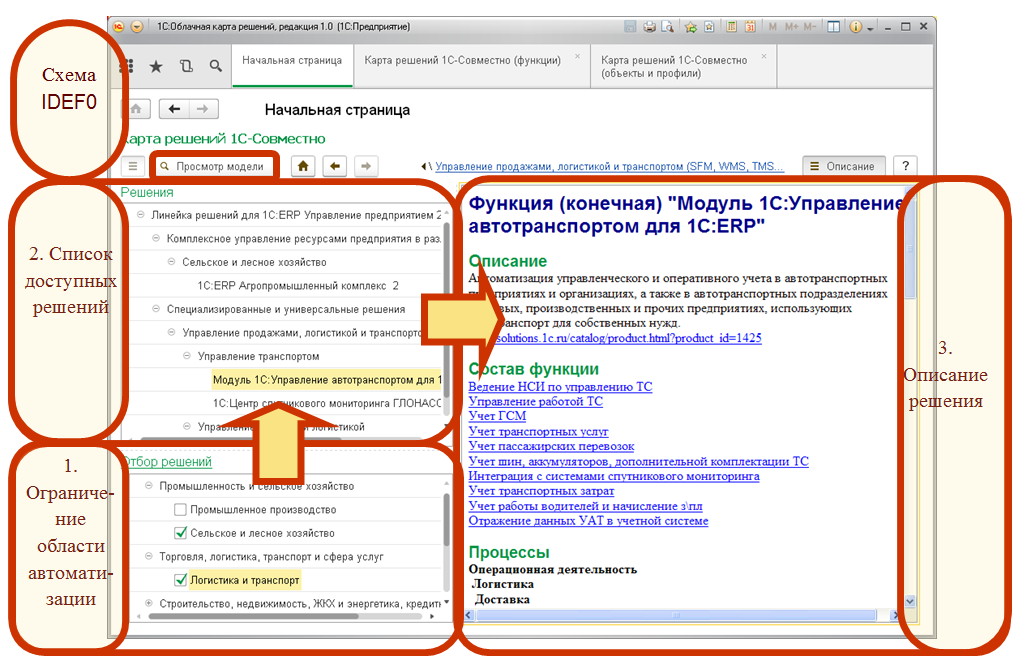Viewport: 1021px width, 662px height.
Task: Click description panel vertical scrollbar down arrow
Action: [x=910, y=601]
